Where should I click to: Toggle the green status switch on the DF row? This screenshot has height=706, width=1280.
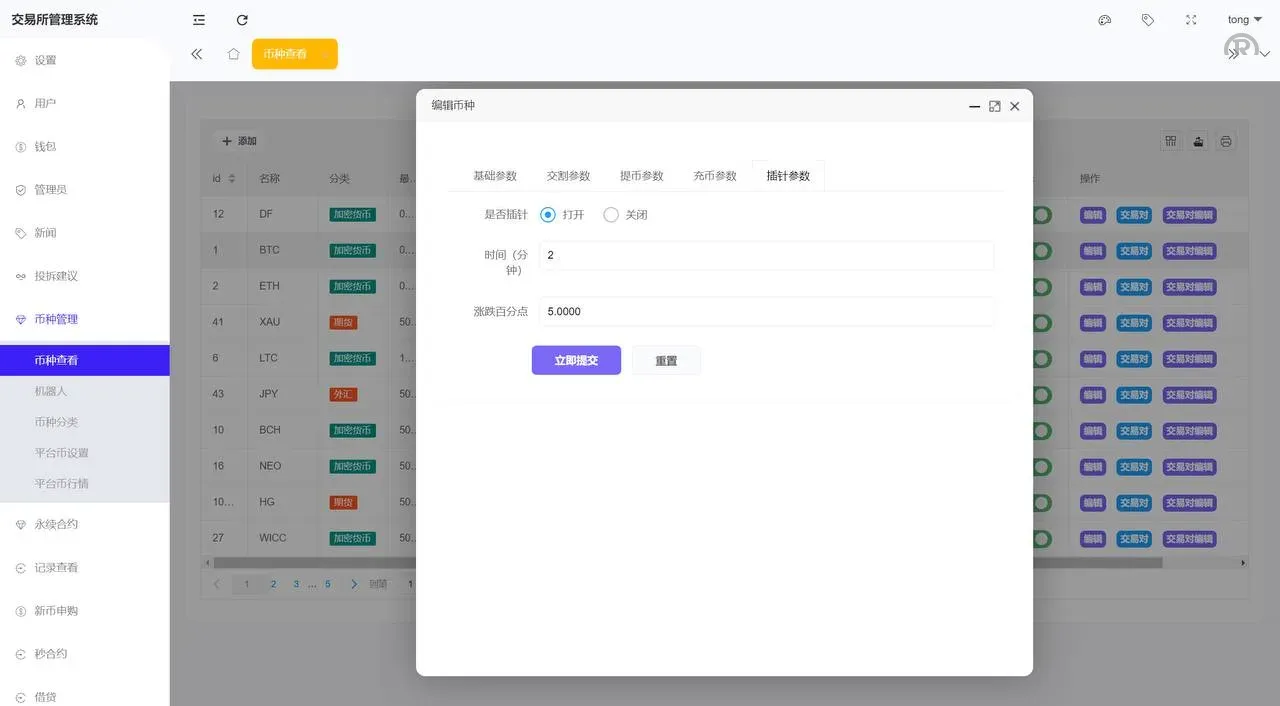1040,214
